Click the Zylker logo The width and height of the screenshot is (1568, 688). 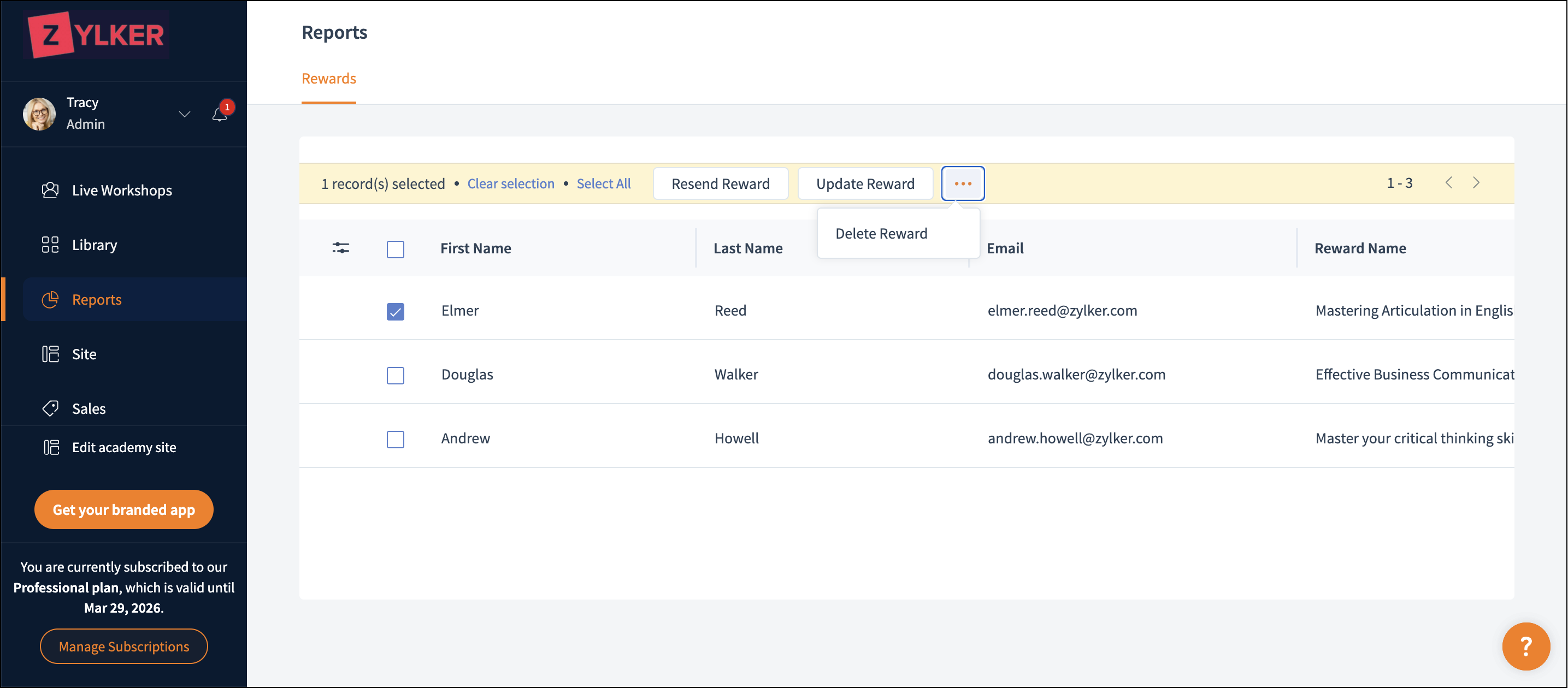click(97, 35)
